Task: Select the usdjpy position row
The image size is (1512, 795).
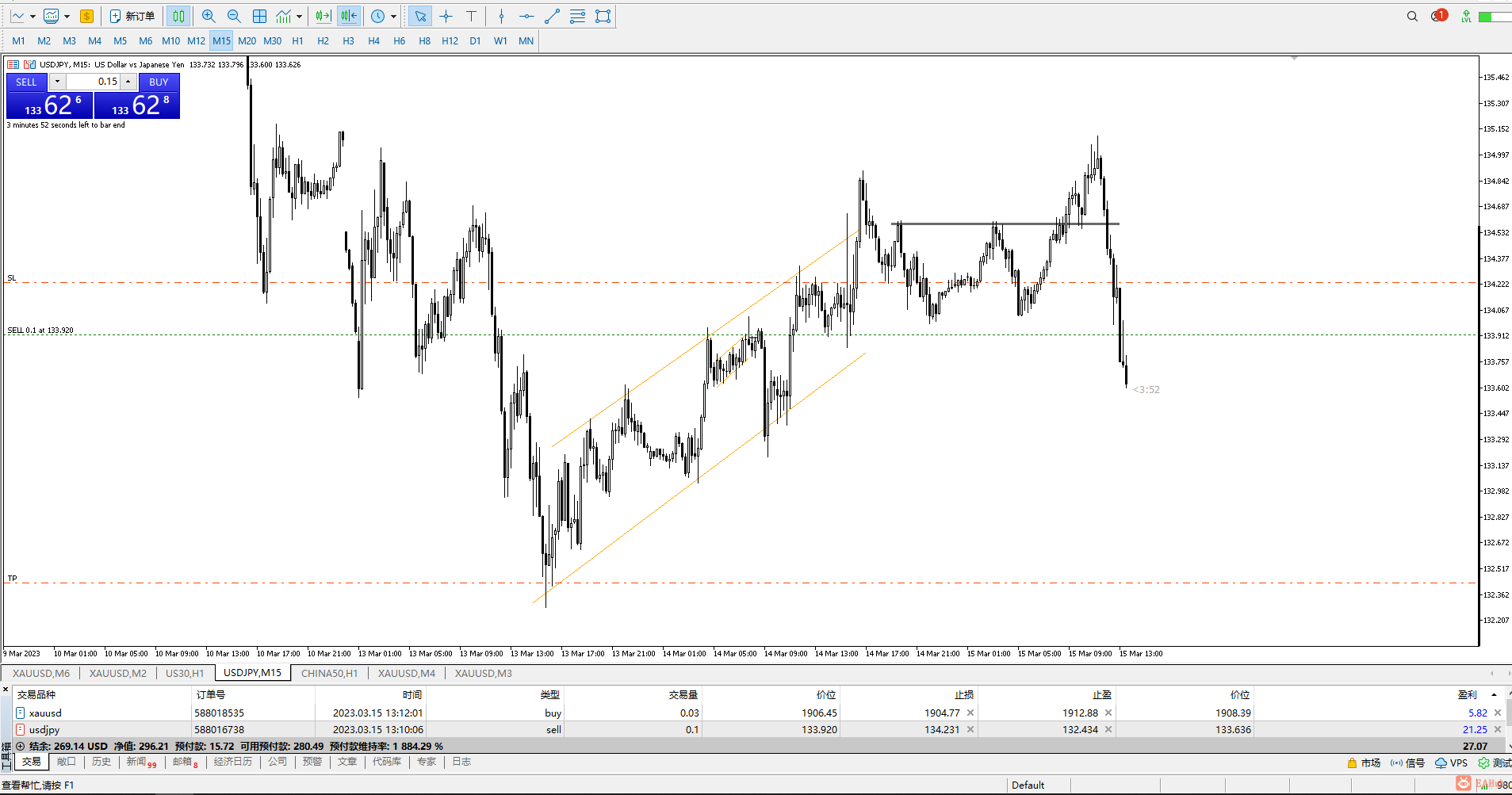Action: (x=757, y=729)
